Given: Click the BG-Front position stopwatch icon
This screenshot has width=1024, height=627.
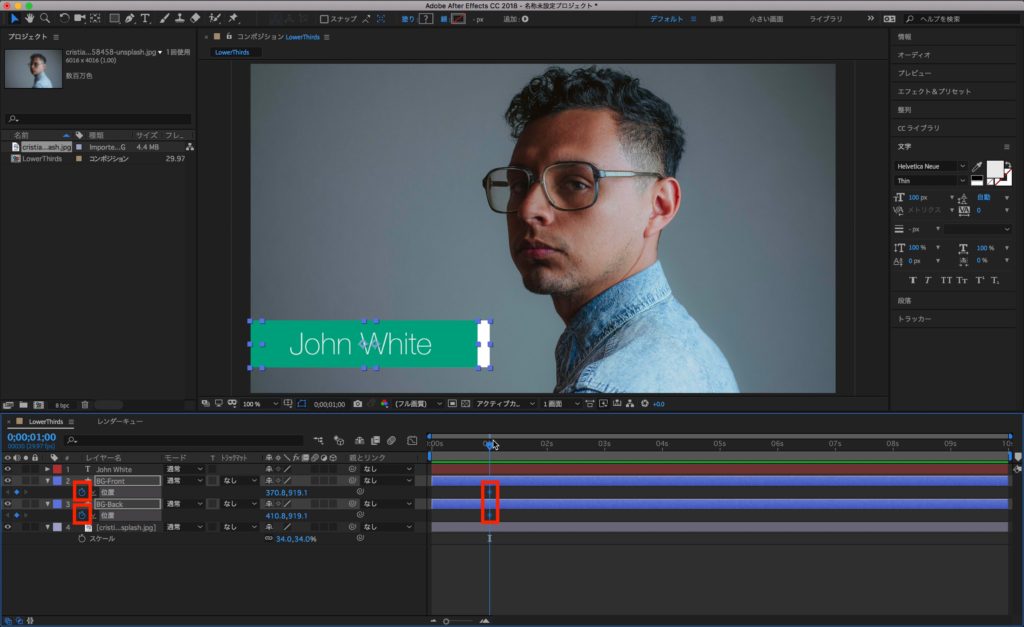Looking at the screenshot, I should (x=82, y=493).
